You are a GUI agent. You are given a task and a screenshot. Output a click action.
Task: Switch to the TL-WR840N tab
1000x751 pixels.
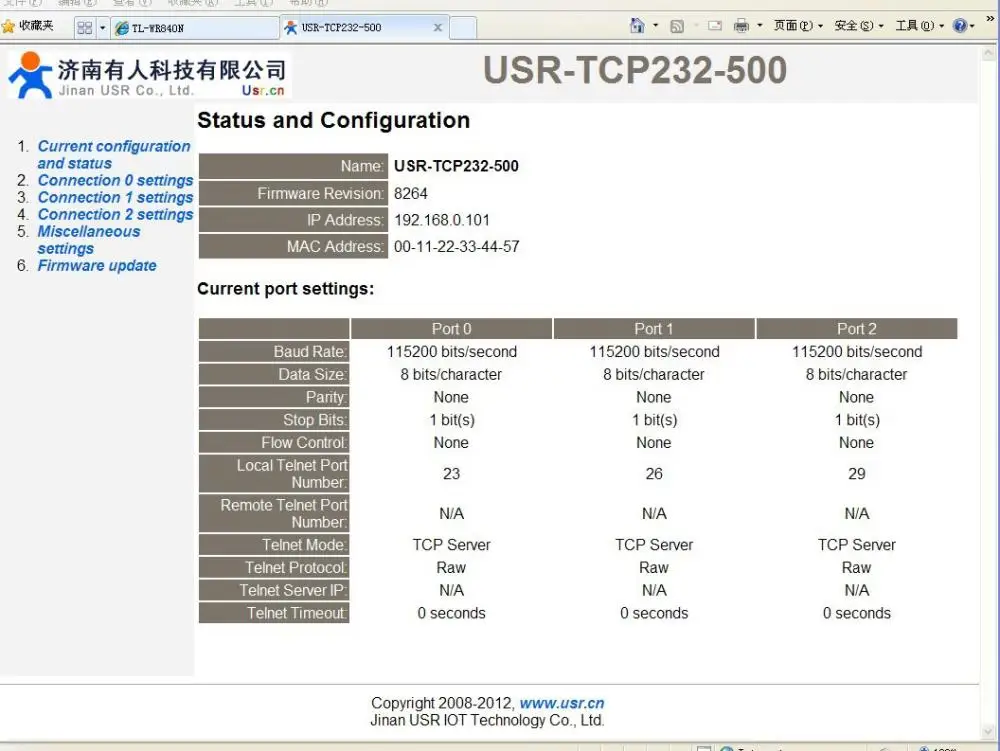pyautogui.click(x=195, y=28)
